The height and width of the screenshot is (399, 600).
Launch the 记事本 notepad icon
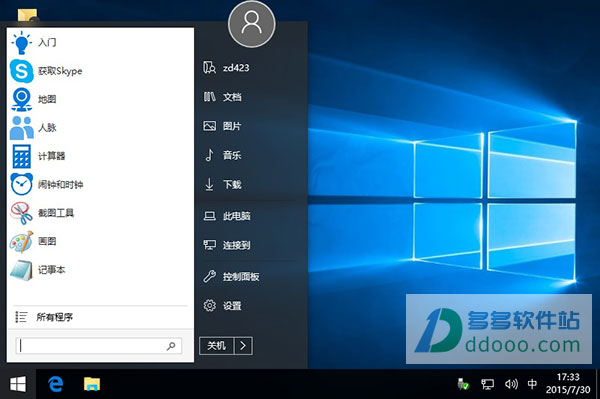[22, 270]
